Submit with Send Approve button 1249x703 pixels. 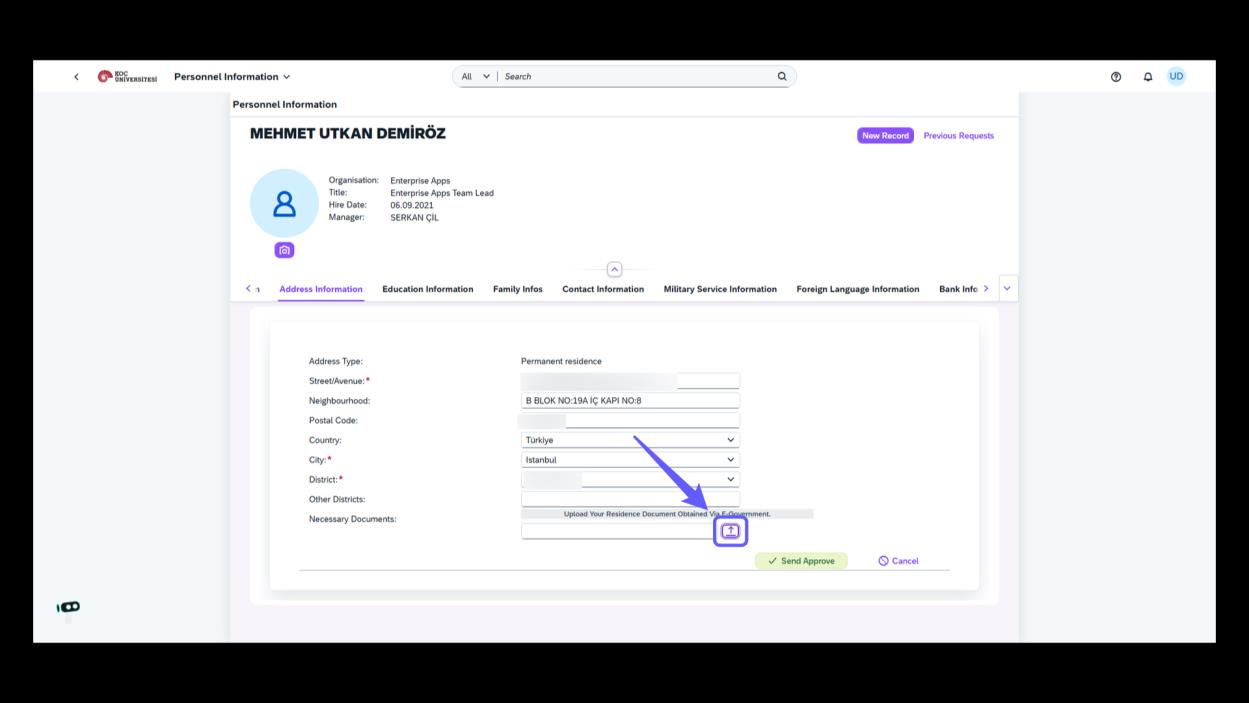coord(801,561)
